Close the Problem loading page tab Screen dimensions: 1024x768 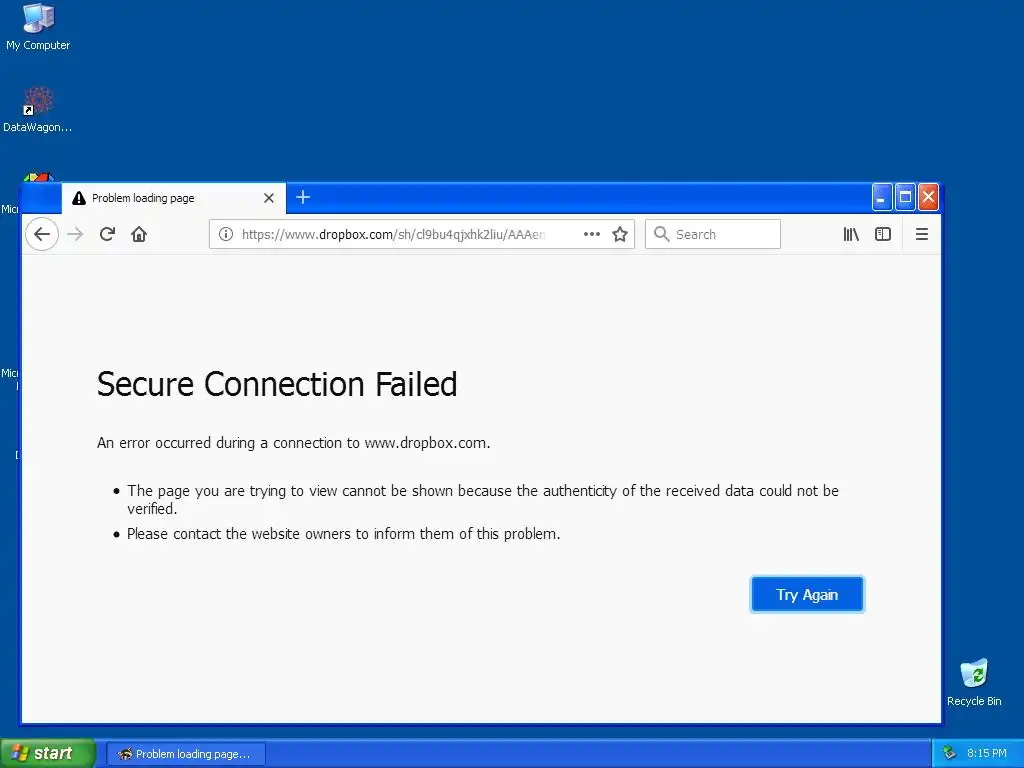tap(268, 198)
